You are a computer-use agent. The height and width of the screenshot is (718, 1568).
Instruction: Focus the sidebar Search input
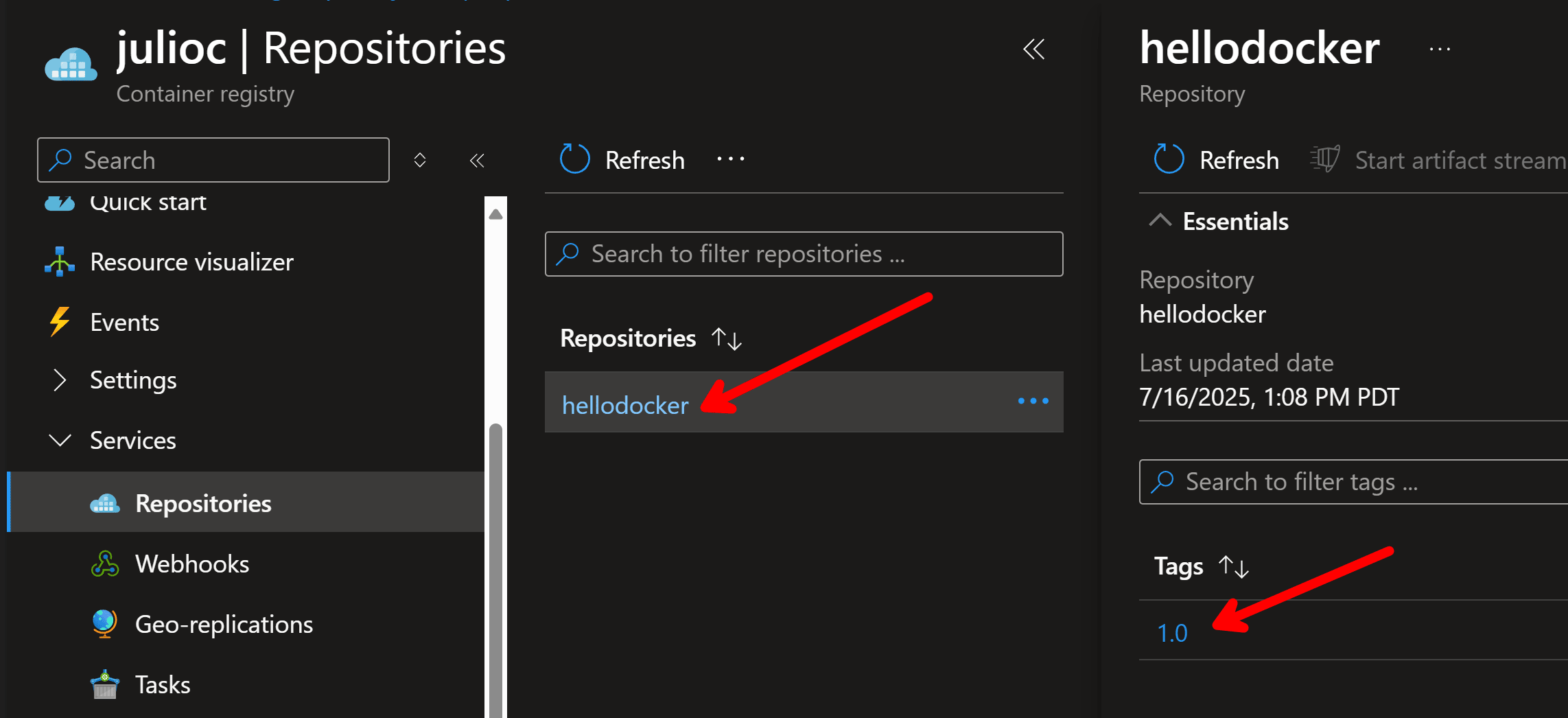click(x=213, y=160)
